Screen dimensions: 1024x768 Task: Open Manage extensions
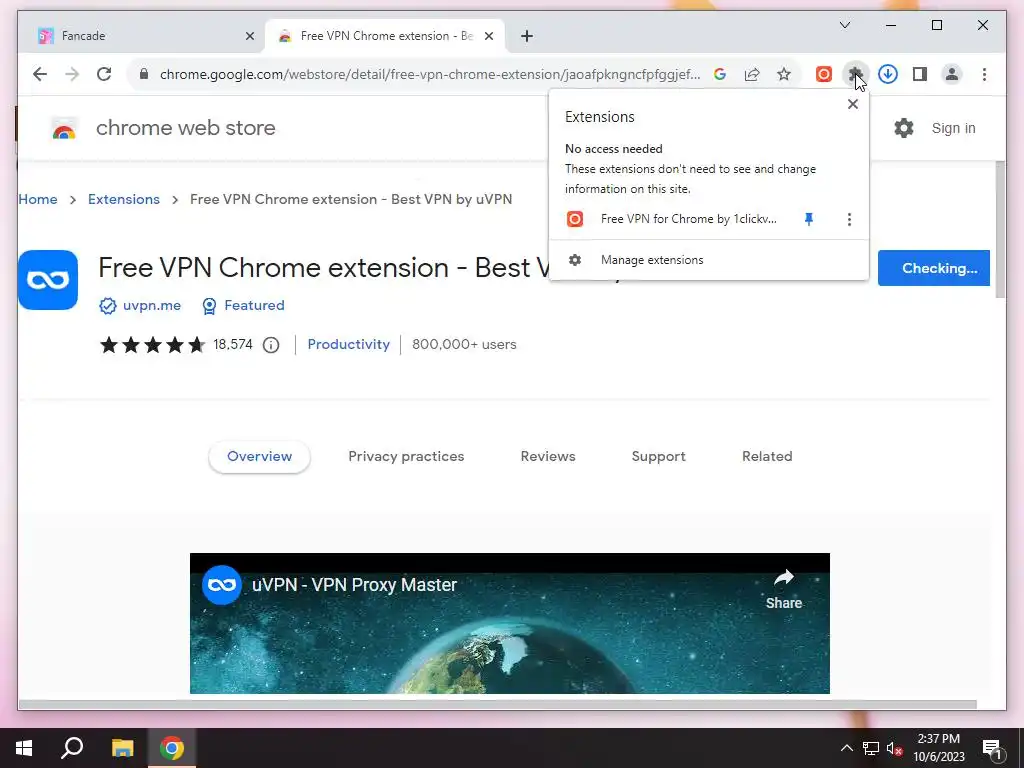[709, 260]
